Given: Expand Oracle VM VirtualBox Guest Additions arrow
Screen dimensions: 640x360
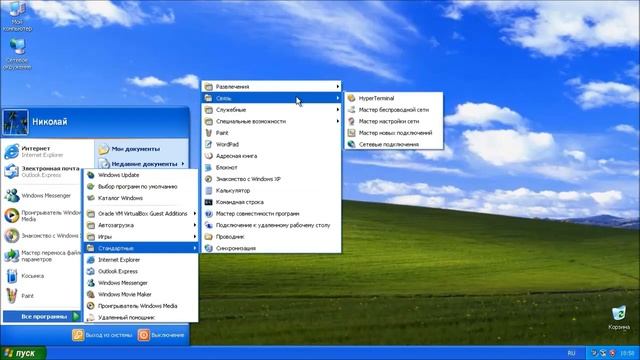Looking at the screenshot, I should [195, 213].
